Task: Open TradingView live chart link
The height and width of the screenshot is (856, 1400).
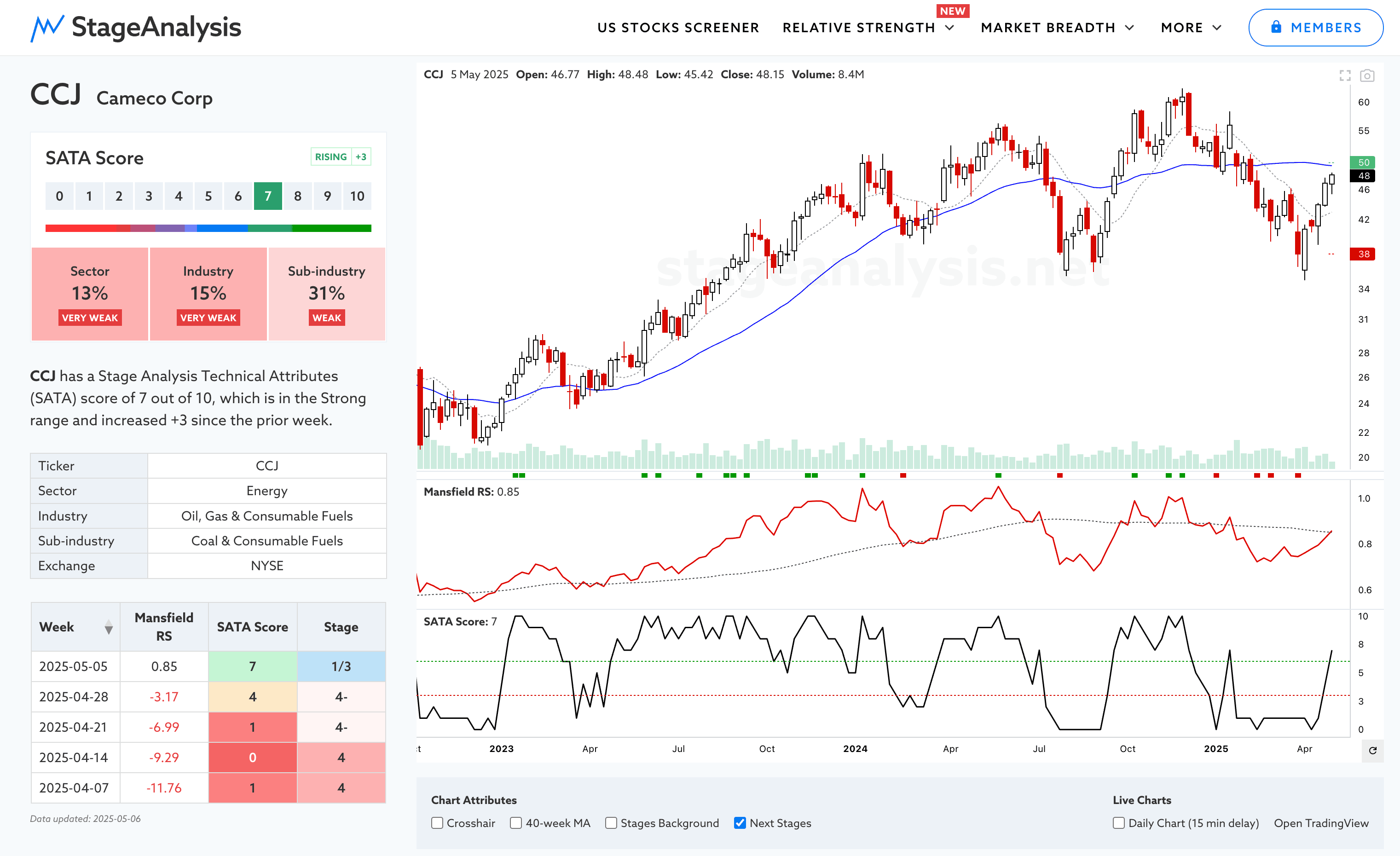Action: 1321,823
